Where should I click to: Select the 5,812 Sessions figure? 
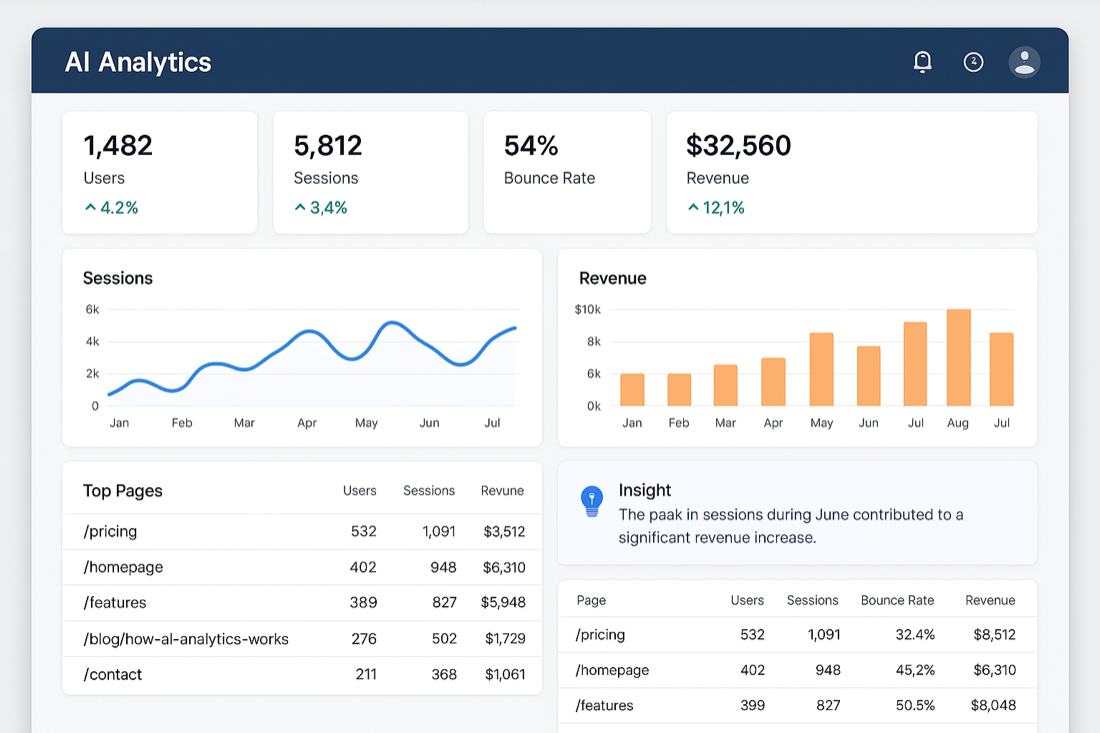click(x=328, y=146)
